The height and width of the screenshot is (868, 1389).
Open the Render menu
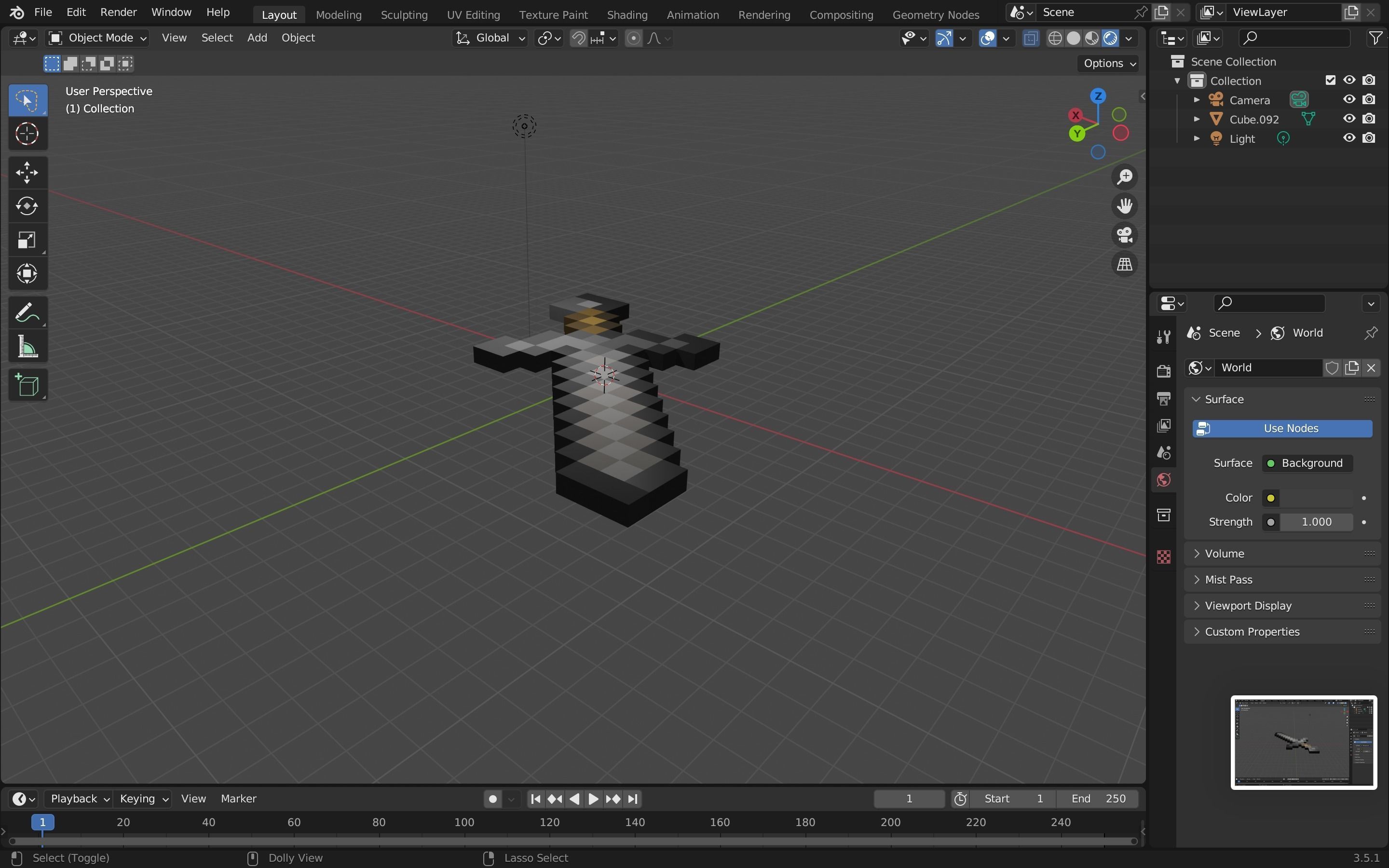pyautogui.click(x=118, y=12)
